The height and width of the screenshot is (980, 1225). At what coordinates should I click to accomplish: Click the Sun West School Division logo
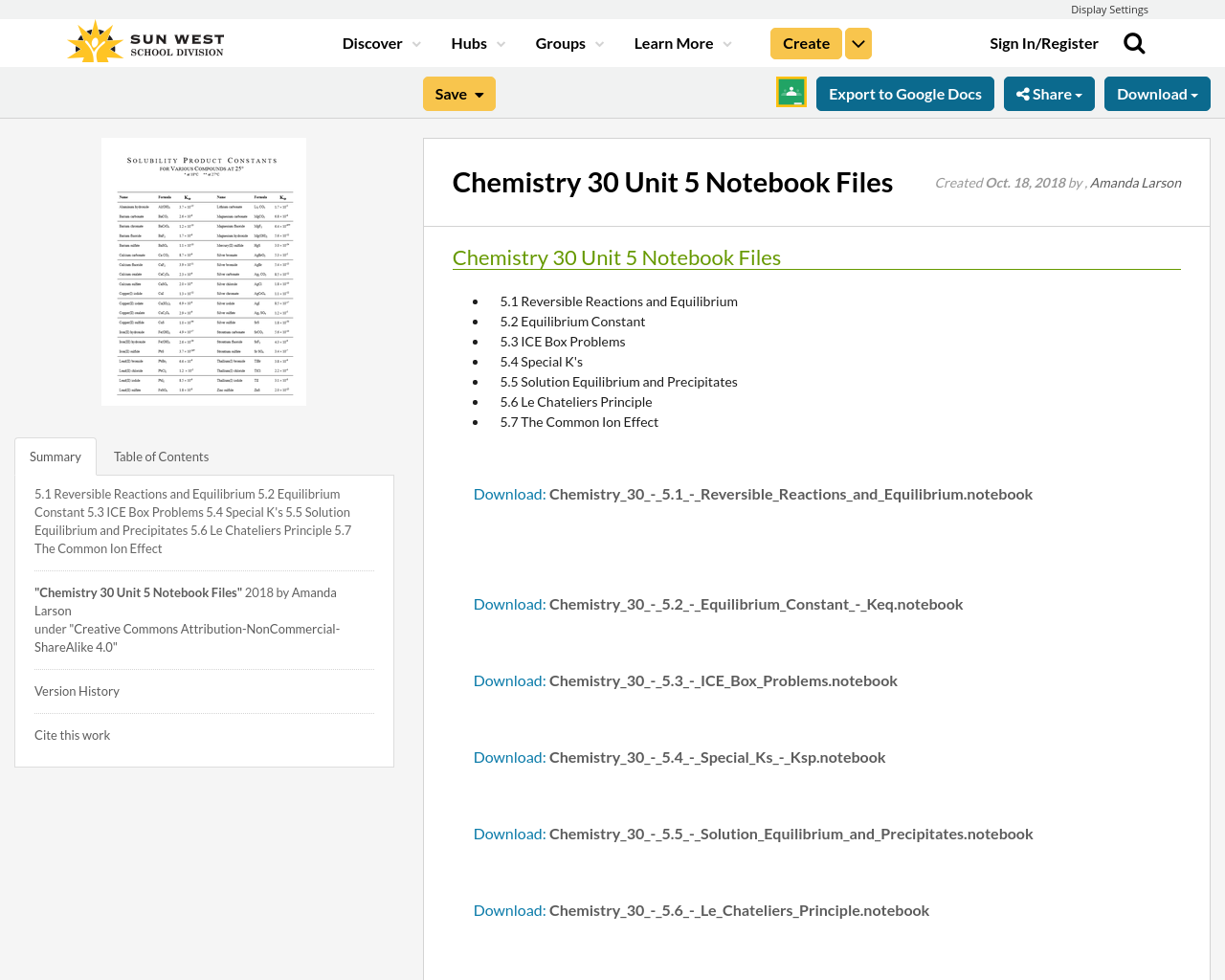click(145, 43)
